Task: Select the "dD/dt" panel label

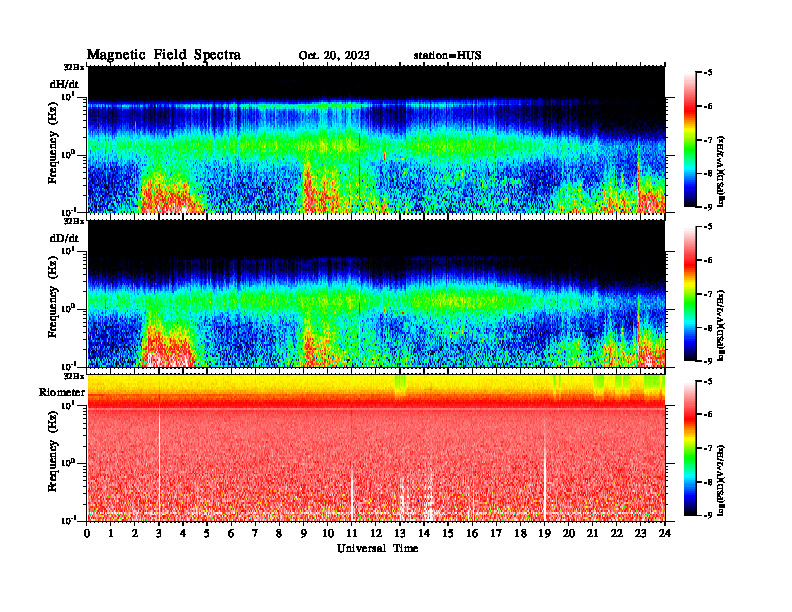Action: coord(64,238)
